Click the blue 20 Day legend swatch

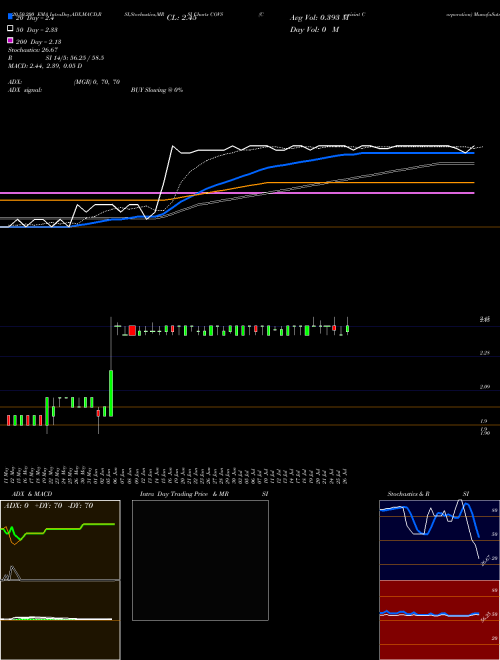point(10,17)
